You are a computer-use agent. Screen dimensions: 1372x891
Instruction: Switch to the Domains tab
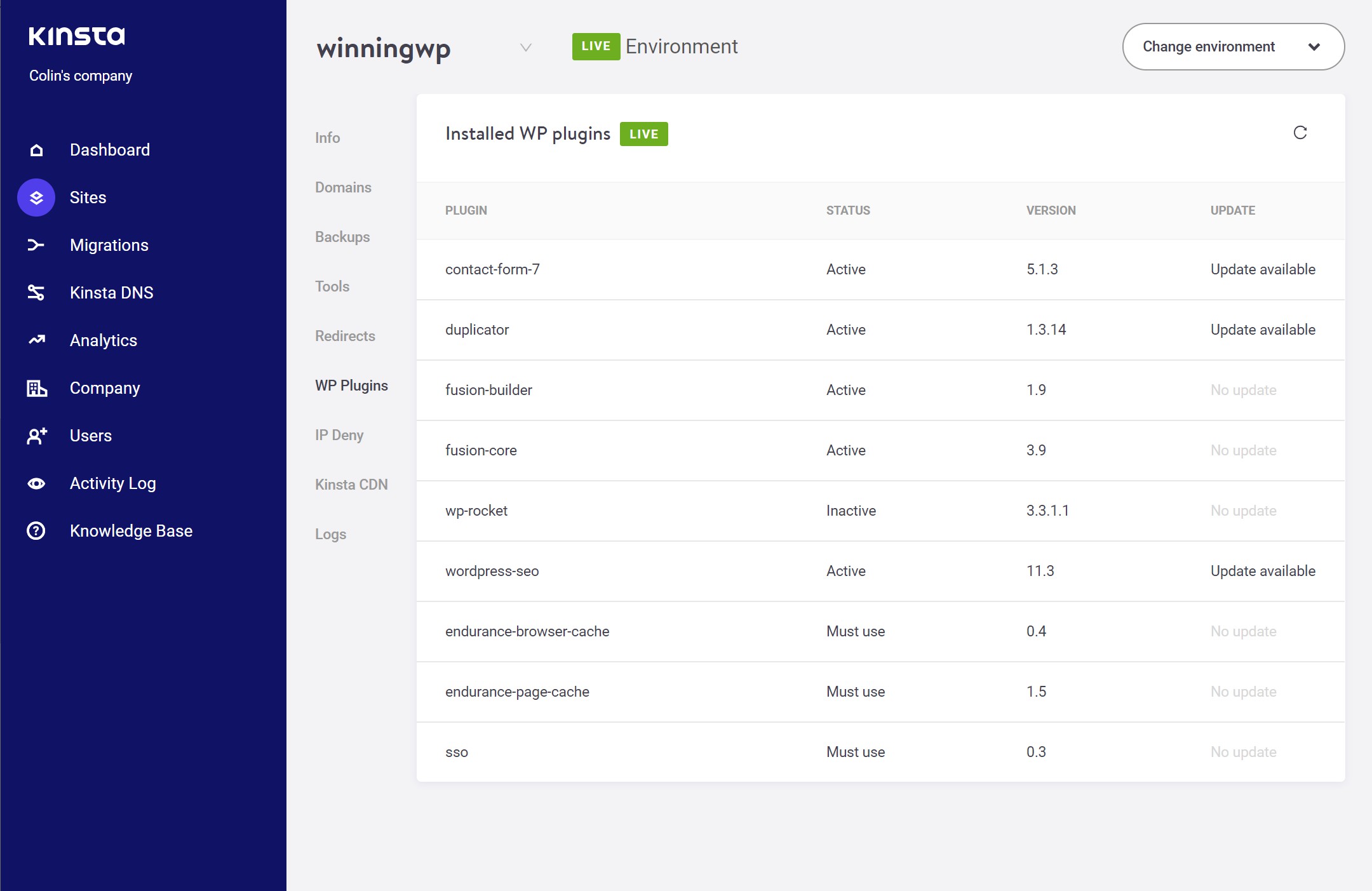(343, 187)
